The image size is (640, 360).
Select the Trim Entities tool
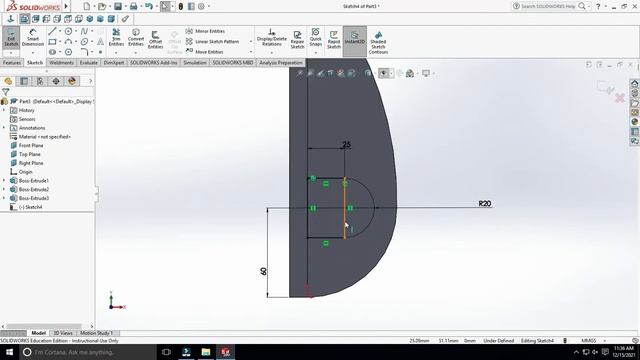tap(116, 38)
